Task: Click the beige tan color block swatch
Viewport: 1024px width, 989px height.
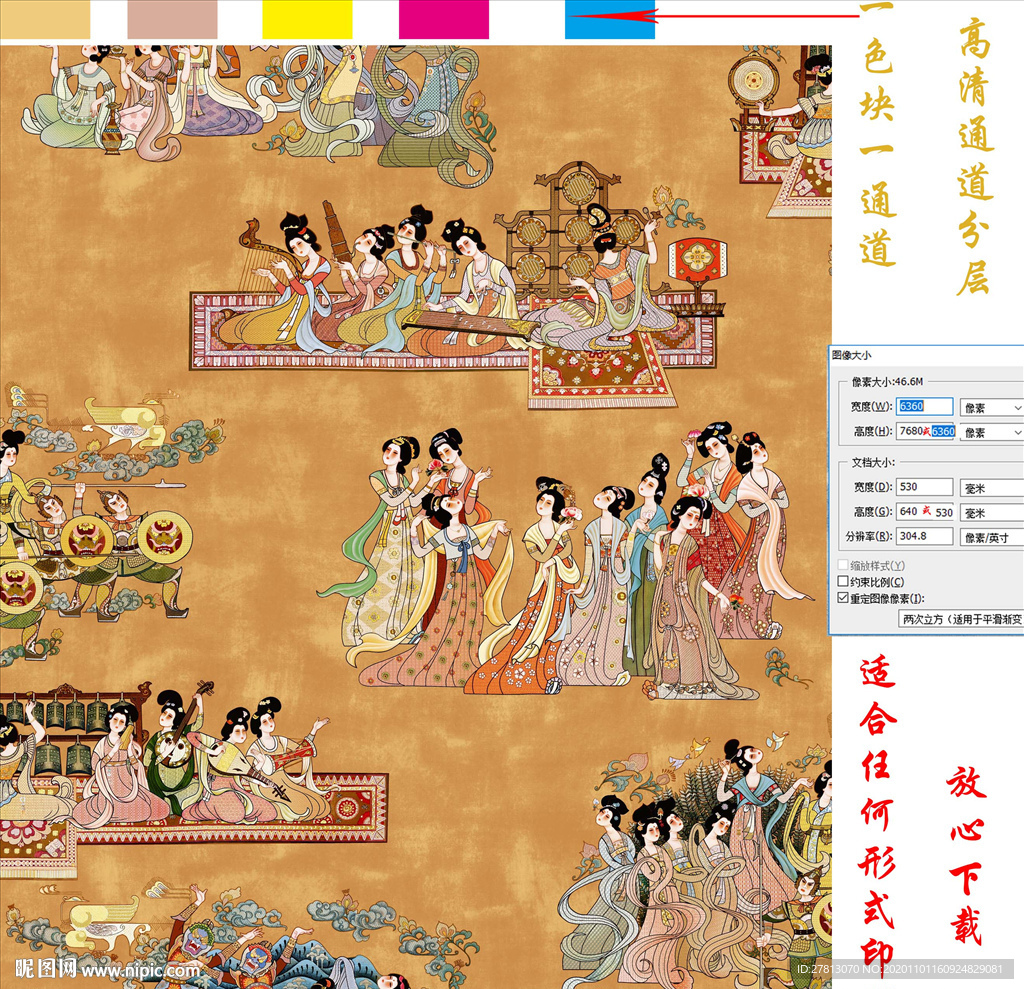Action: (x=45, y=20)
